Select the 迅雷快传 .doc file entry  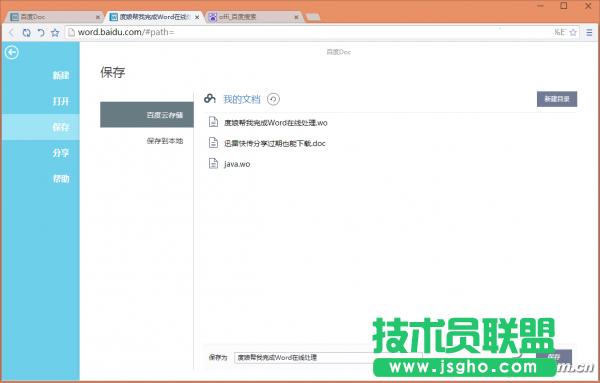tap(274, 143)
